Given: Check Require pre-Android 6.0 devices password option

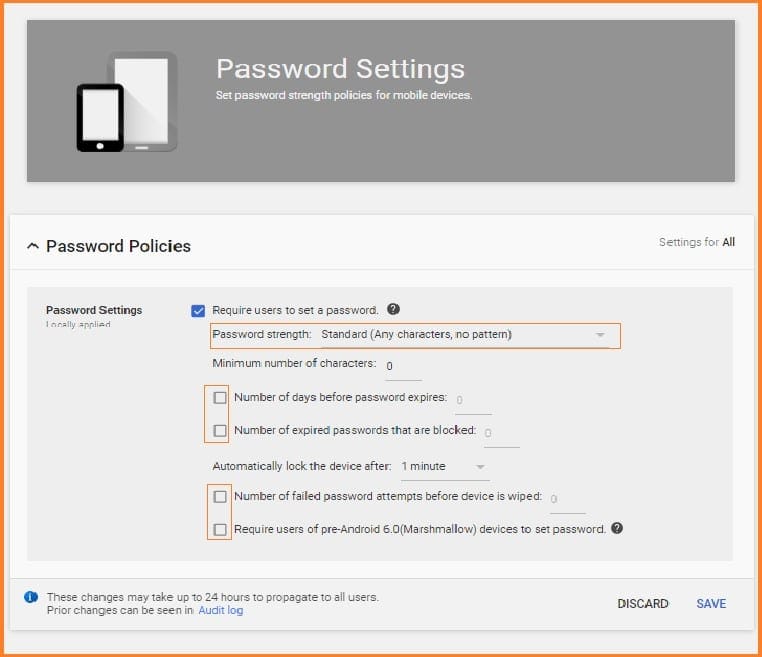Looking at the screenshot, I should point(220,529).
